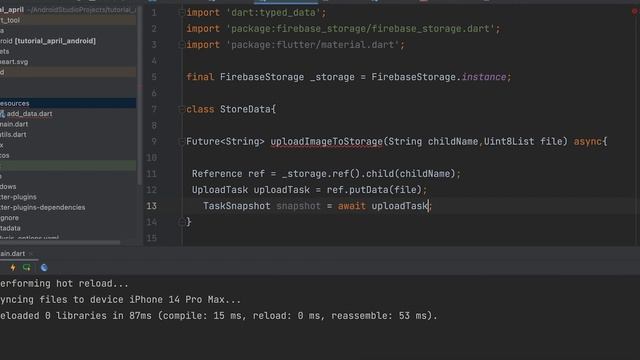Toggle the fold marker on line 3
This screenshot has height=360, width=640.
click(182, 45)
